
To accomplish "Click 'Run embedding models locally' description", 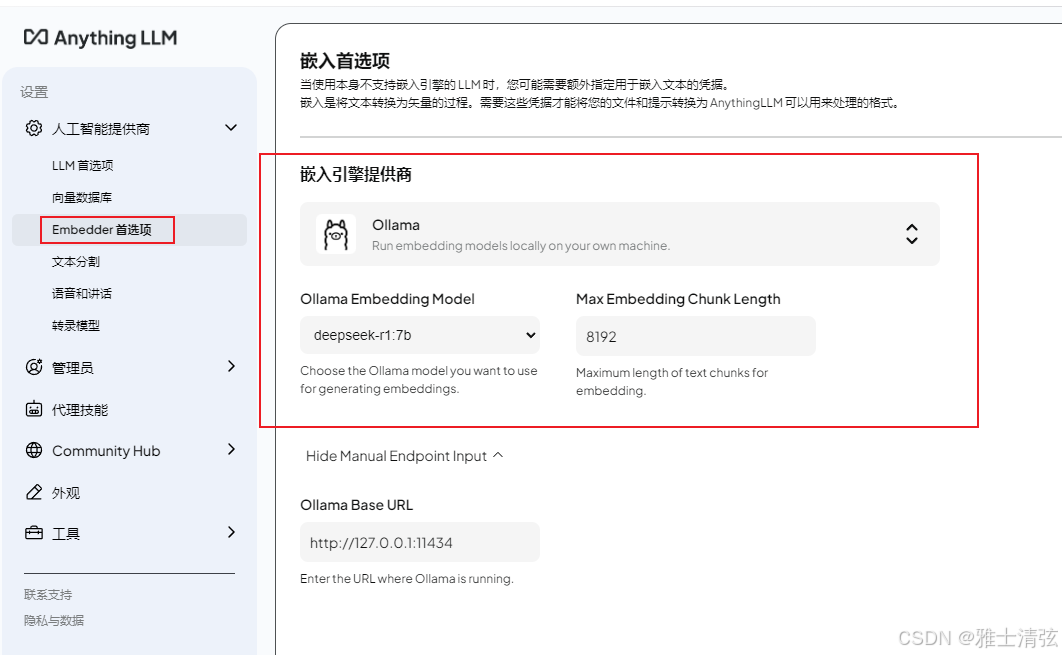I will [521, 245].
